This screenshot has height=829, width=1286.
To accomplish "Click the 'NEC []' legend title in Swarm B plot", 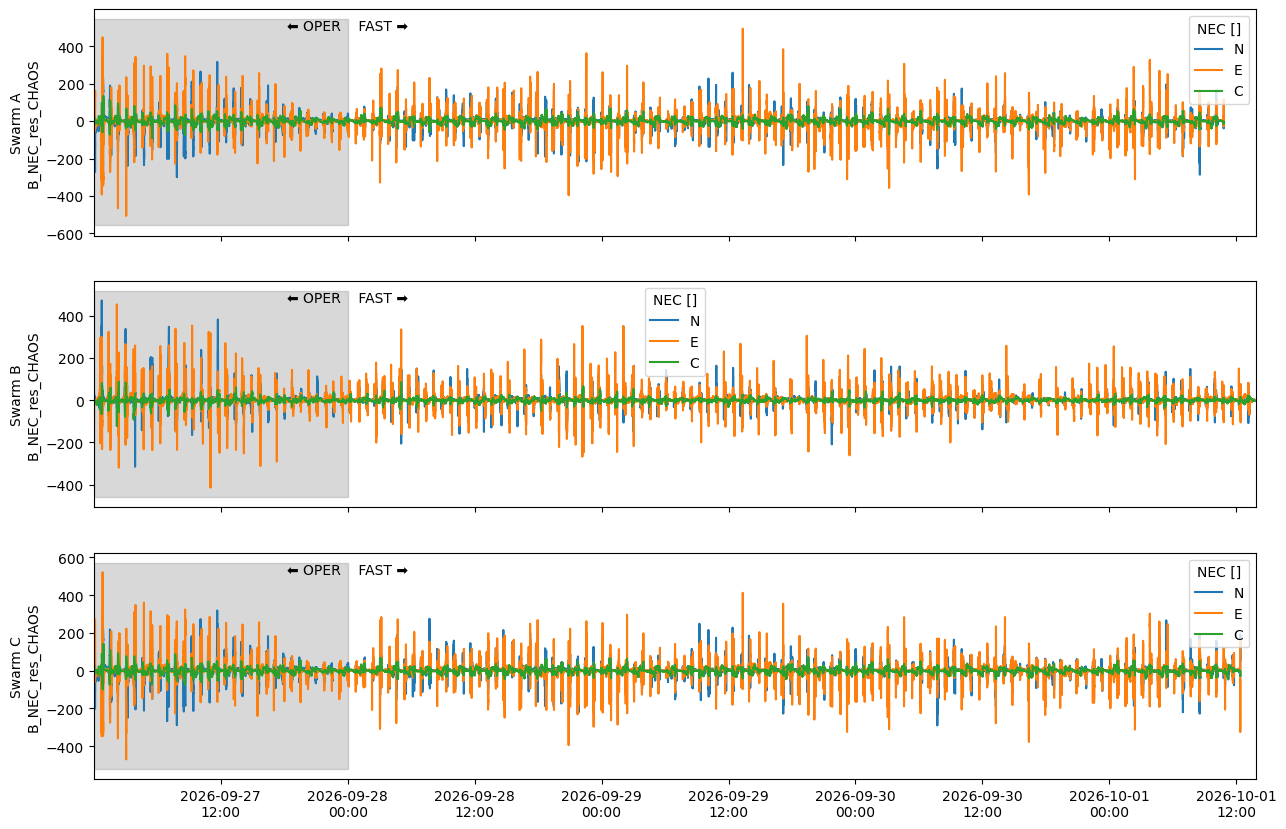I will click(x=675, y=300).
